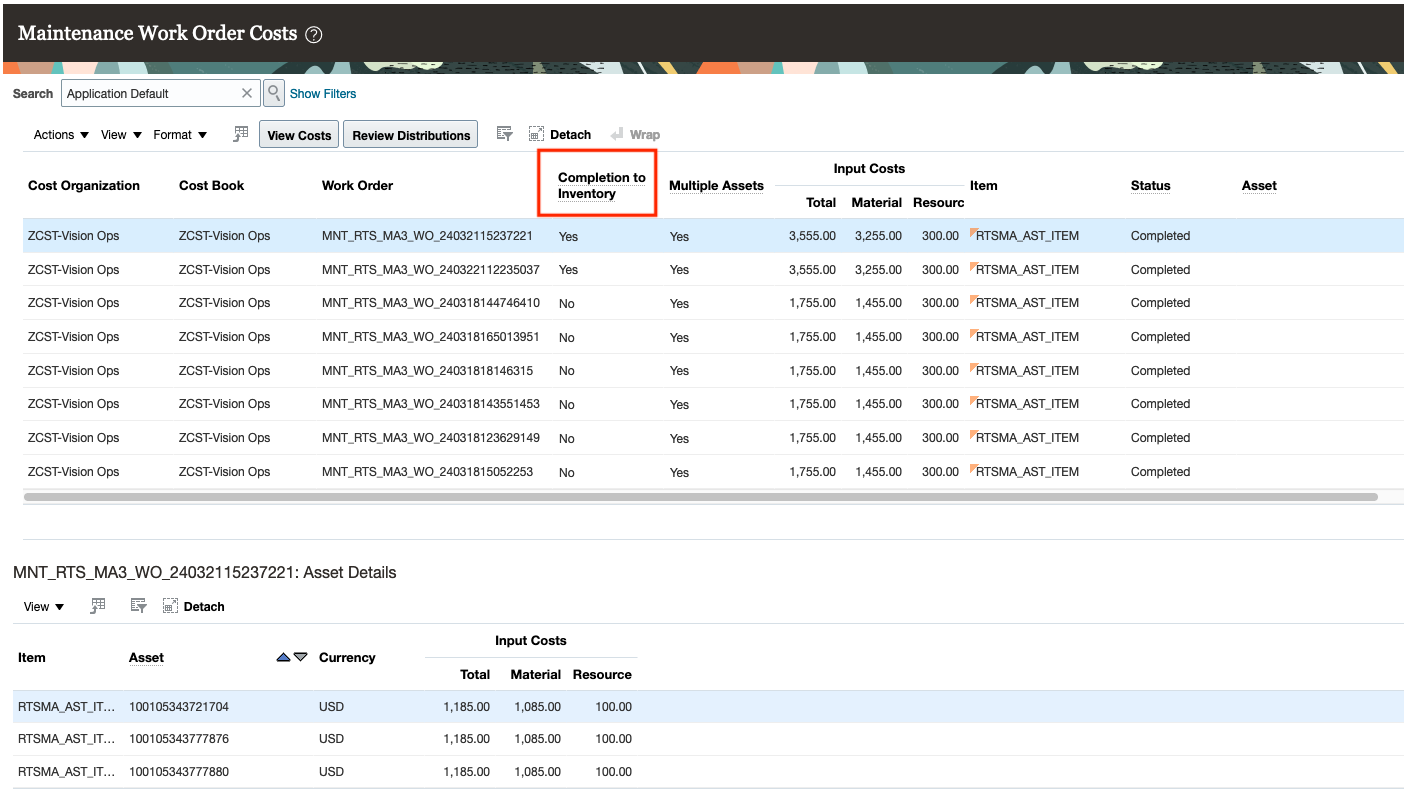Select asset 100105343721704 row
The height and width of the screenshot is (792, 1404).
[x=708, y=707]
